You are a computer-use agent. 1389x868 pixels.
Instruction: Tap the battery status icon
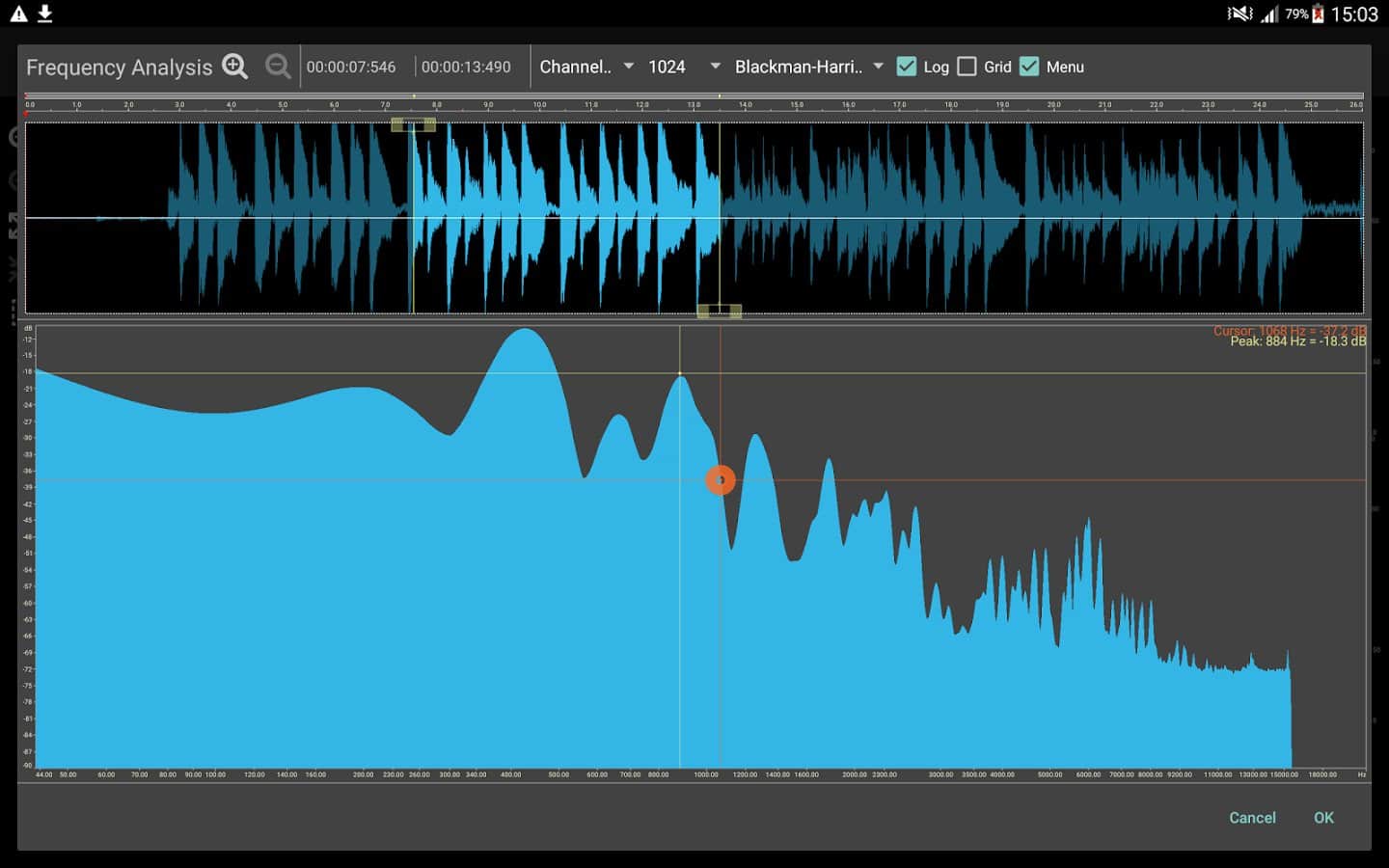point(1318,14)
